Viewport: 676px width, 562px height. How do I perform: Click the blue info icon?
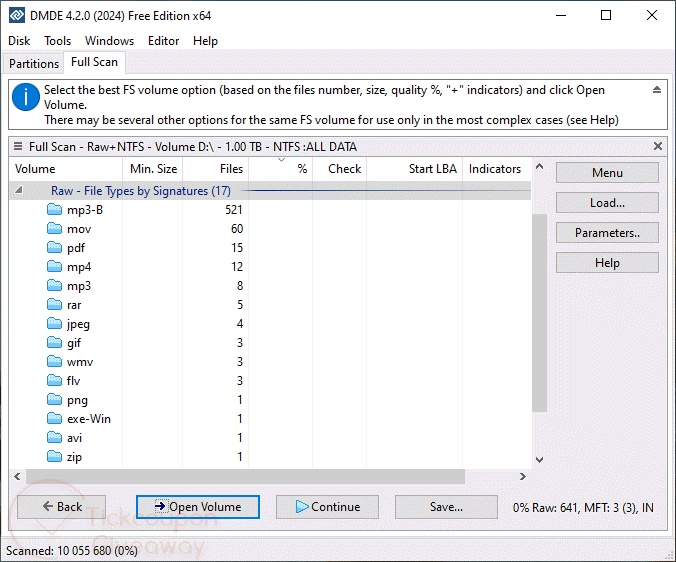26,97
